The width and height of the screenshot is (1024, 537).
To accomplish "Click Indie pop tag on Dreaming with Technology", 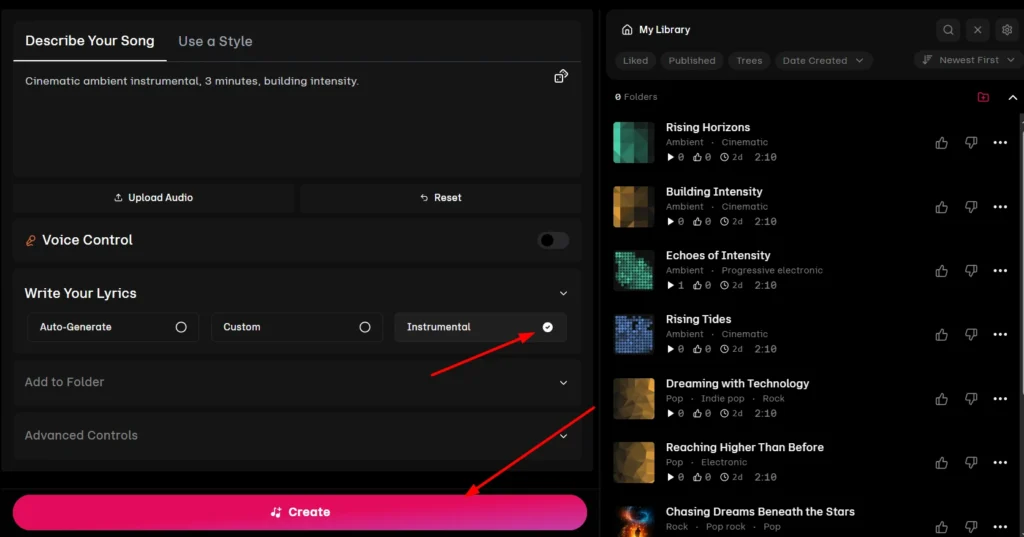I will (x=722, y=399).
